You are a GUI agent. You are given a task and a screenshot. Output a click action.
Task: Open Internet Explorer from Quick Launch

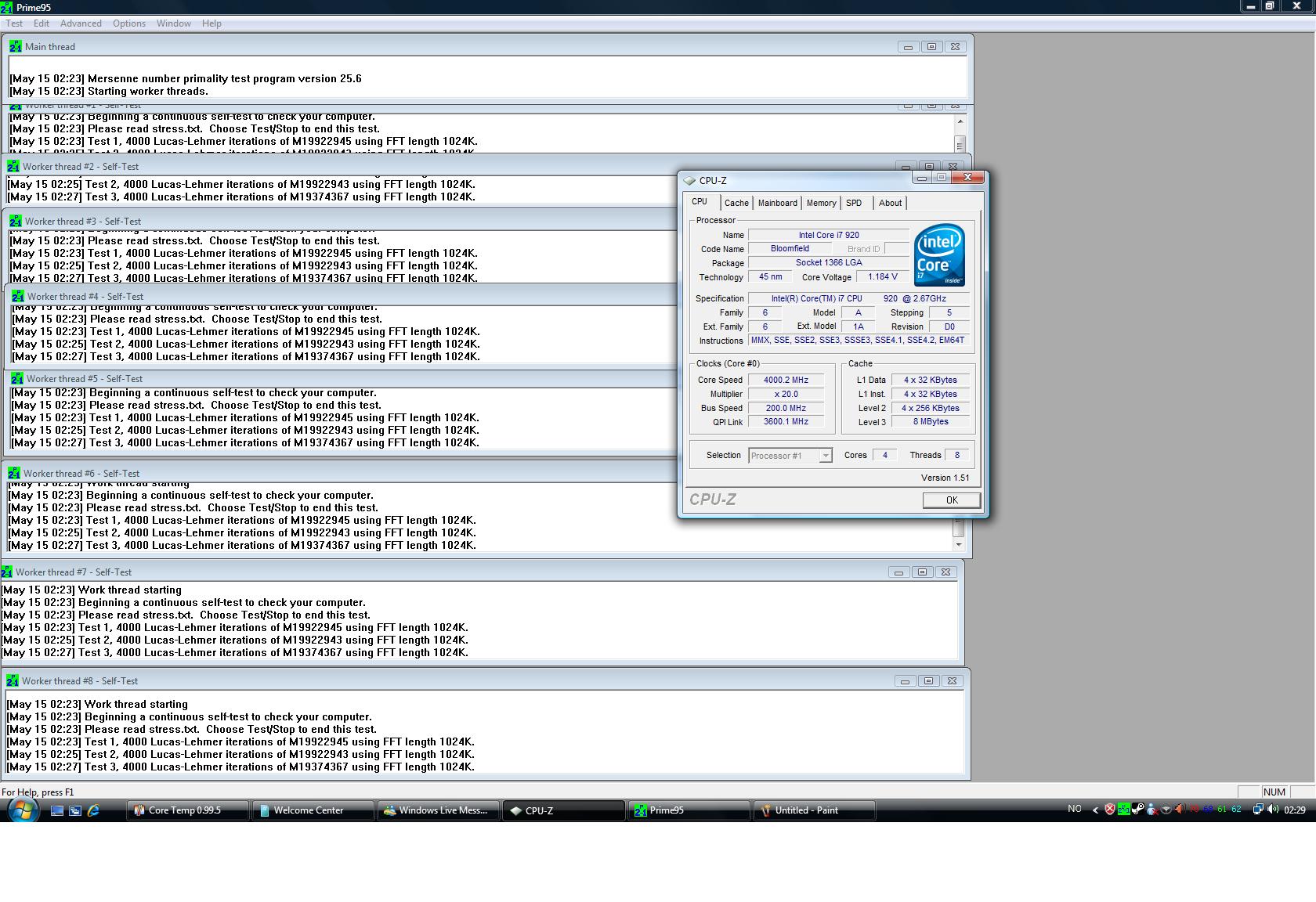click(x=93, y=810)
